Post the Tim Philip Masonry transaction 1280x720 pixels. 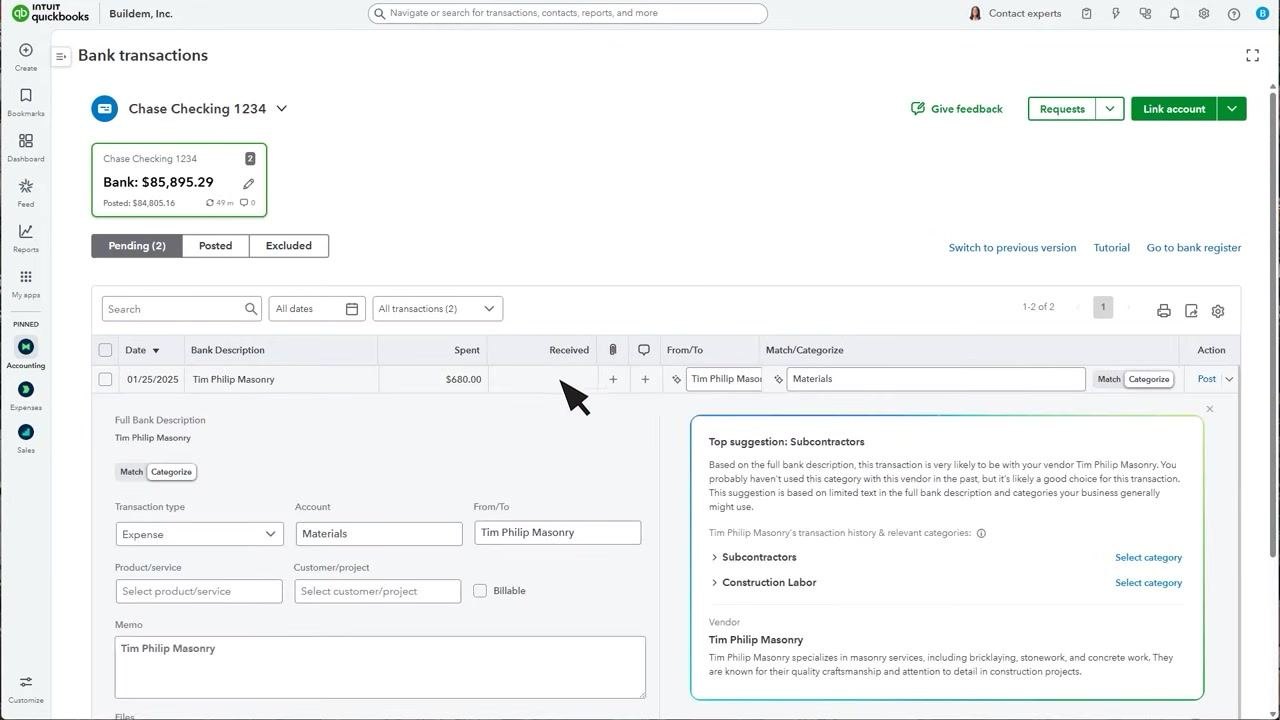point(1207,379)
